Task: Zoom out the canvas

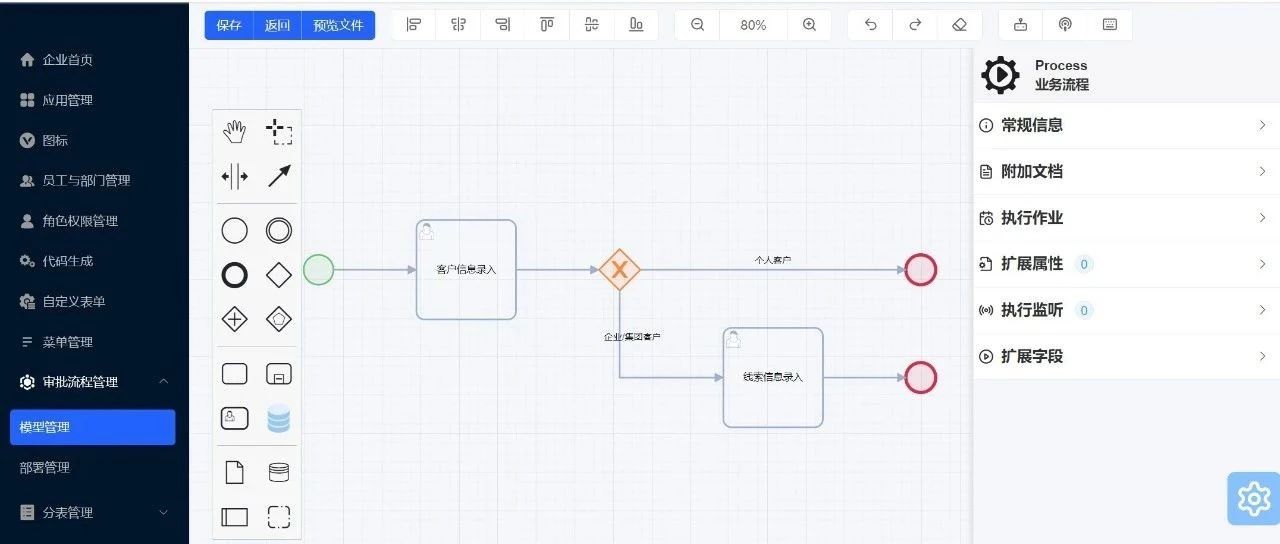Action: coord(698,25)
